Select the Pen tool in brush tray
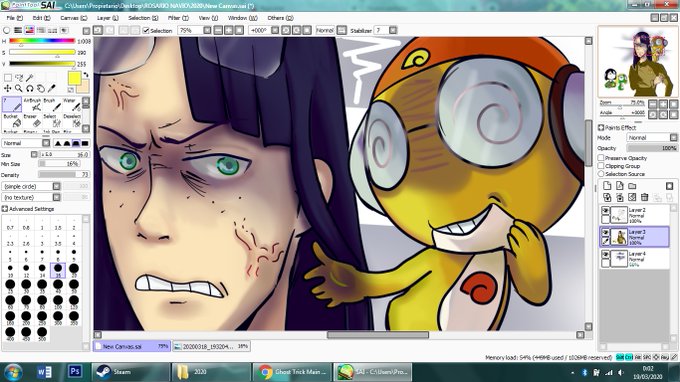The width and height of the screenshot is (680, 382). pyautogui.click(x=12, y=104)
